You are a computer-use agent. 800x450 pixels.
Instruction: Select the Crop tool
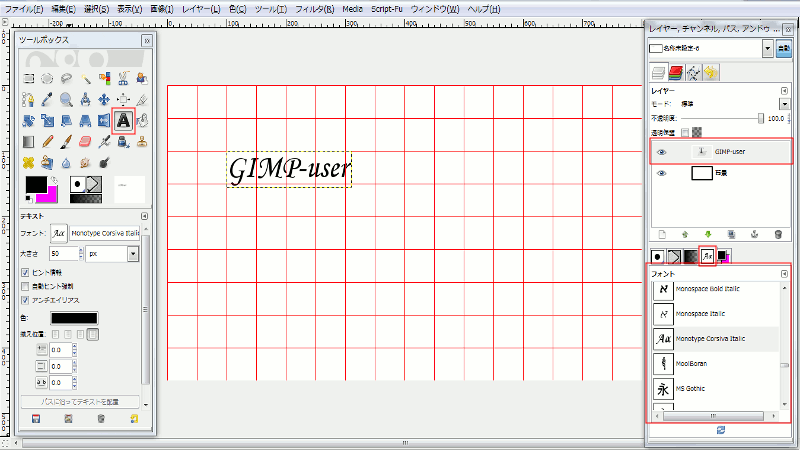tap(142, 99)
